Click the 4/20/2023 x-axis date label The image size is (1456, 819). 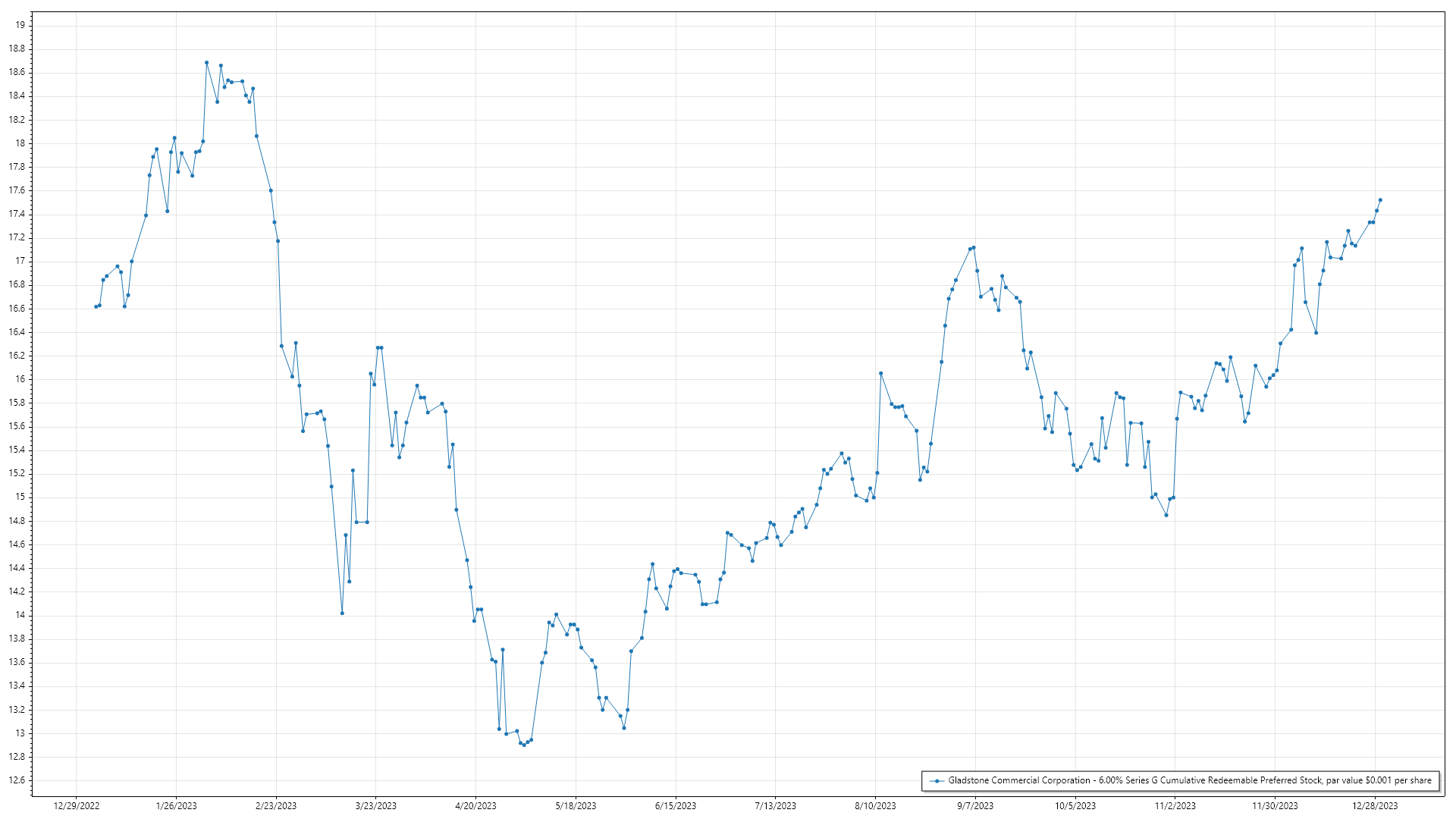[x=475, y=806]
